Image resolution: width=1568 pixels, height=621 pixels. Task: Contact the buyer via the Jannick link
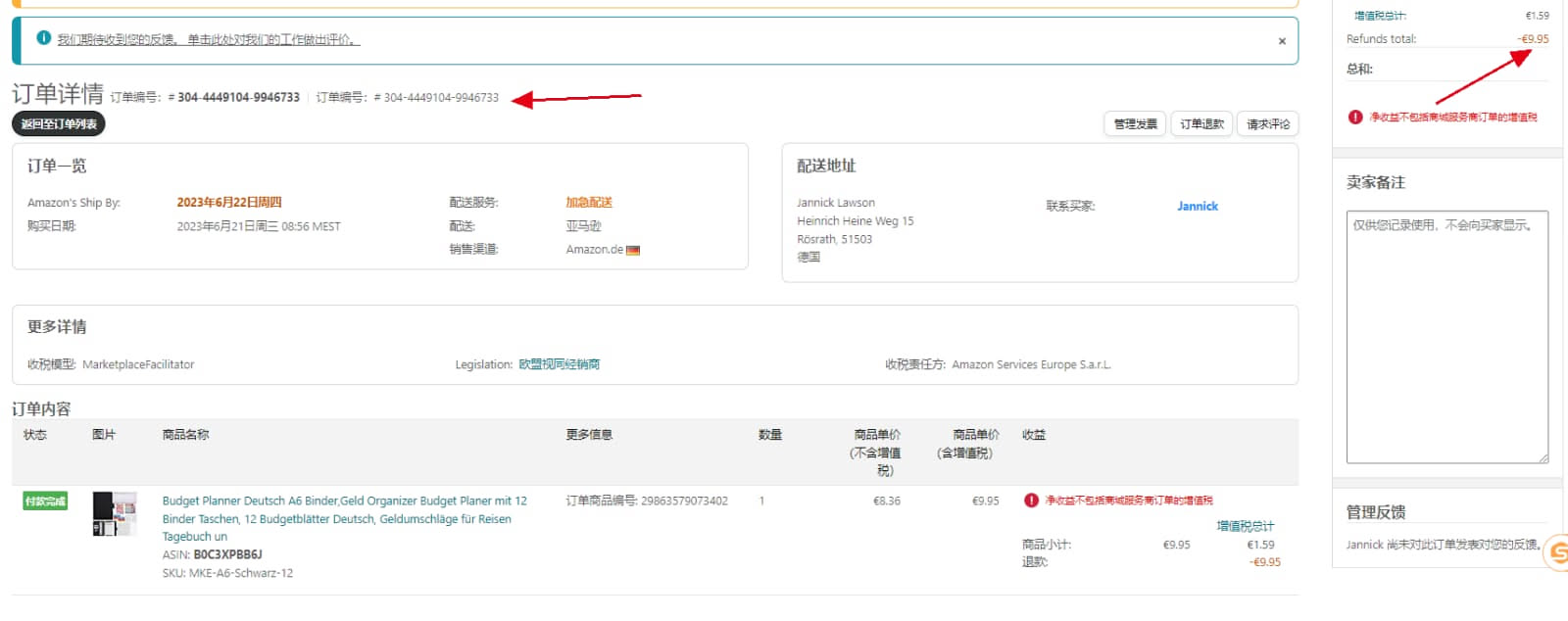coord(1197,207)
